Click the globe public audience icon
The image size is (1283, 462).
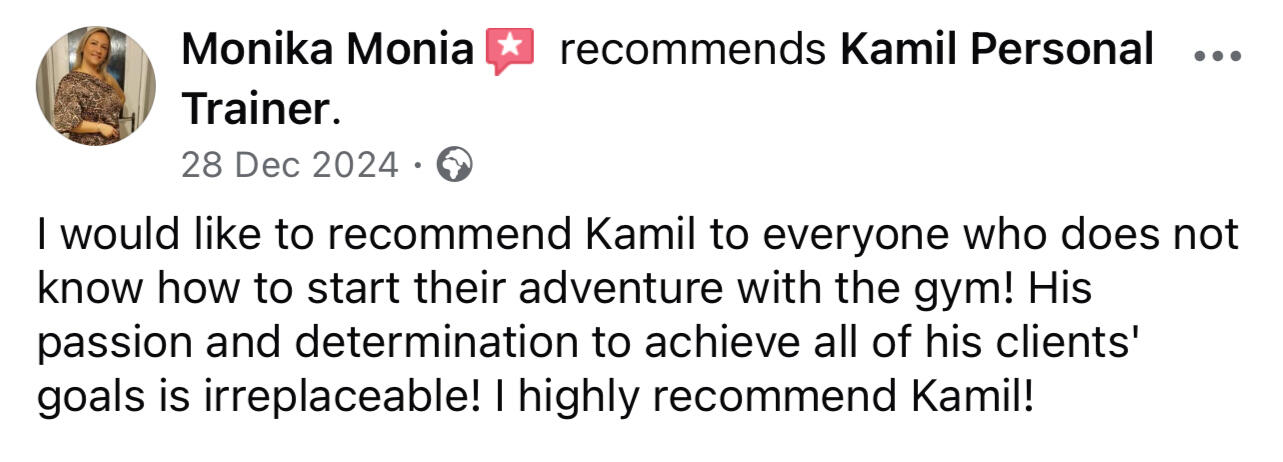click(455, 165)
